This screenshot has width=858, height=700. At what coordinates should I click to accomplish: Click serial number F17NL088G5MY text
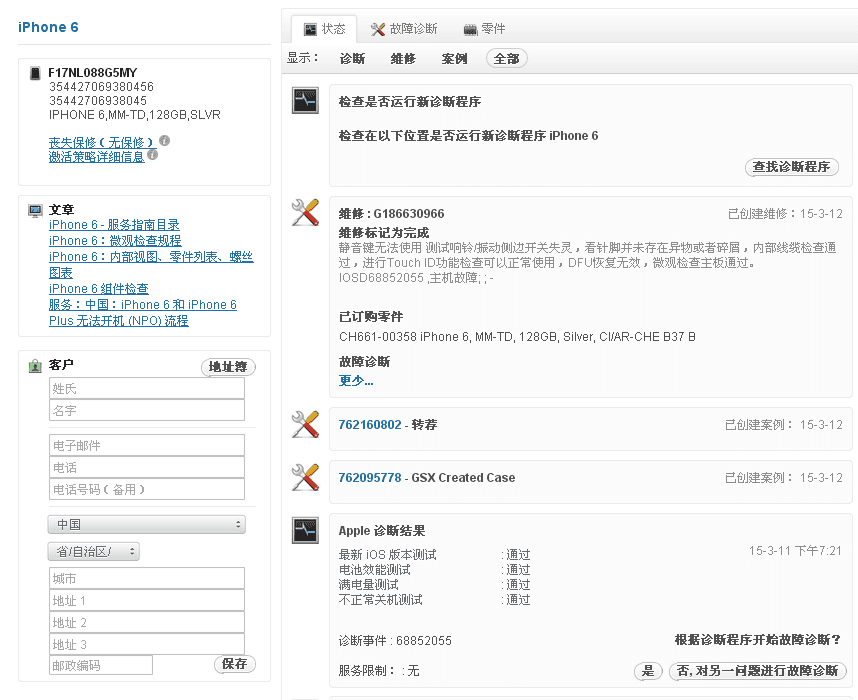(92, 73)
